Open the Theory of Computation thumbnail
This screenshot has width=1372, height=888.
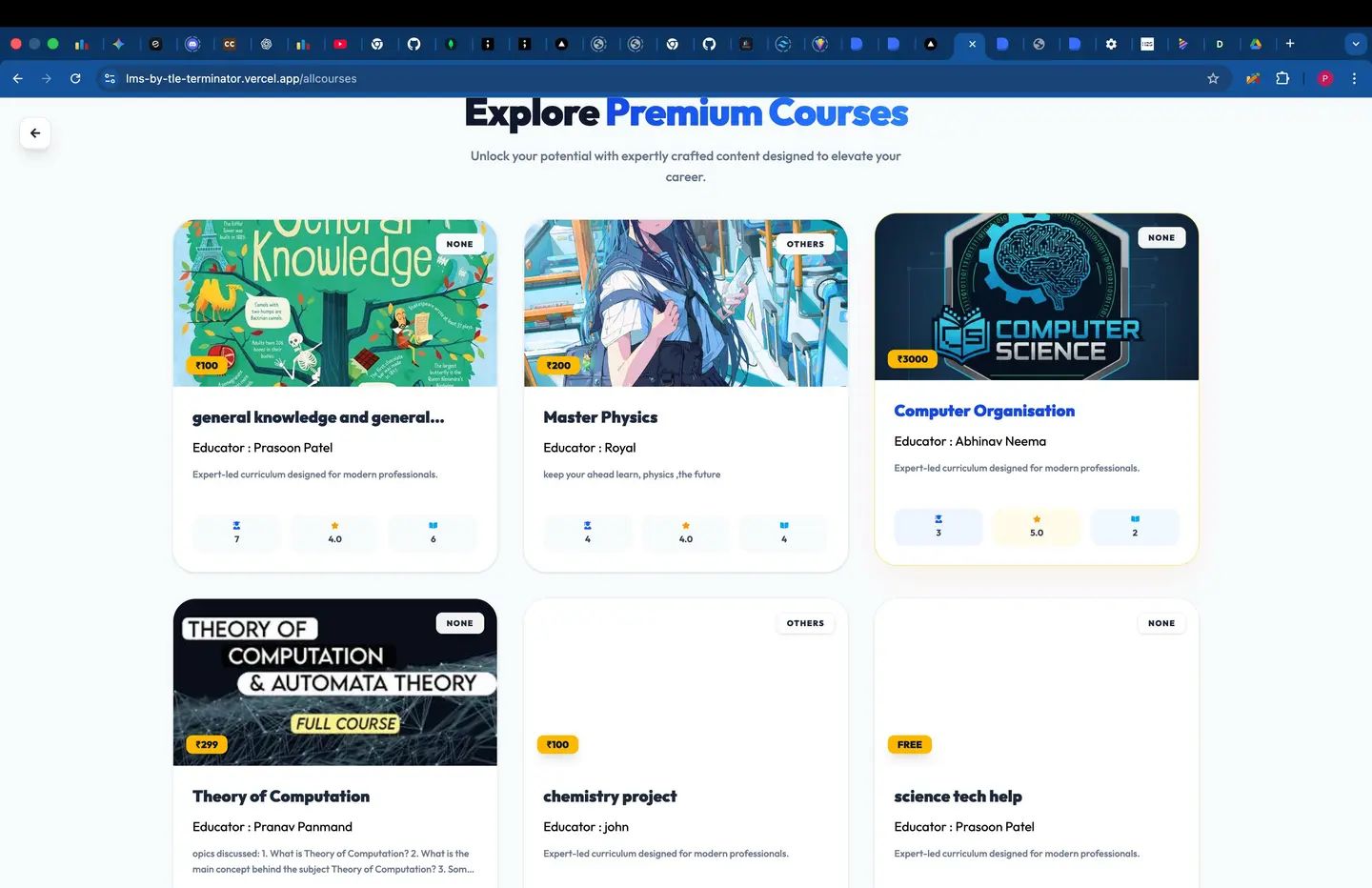(x=335, y=682)
